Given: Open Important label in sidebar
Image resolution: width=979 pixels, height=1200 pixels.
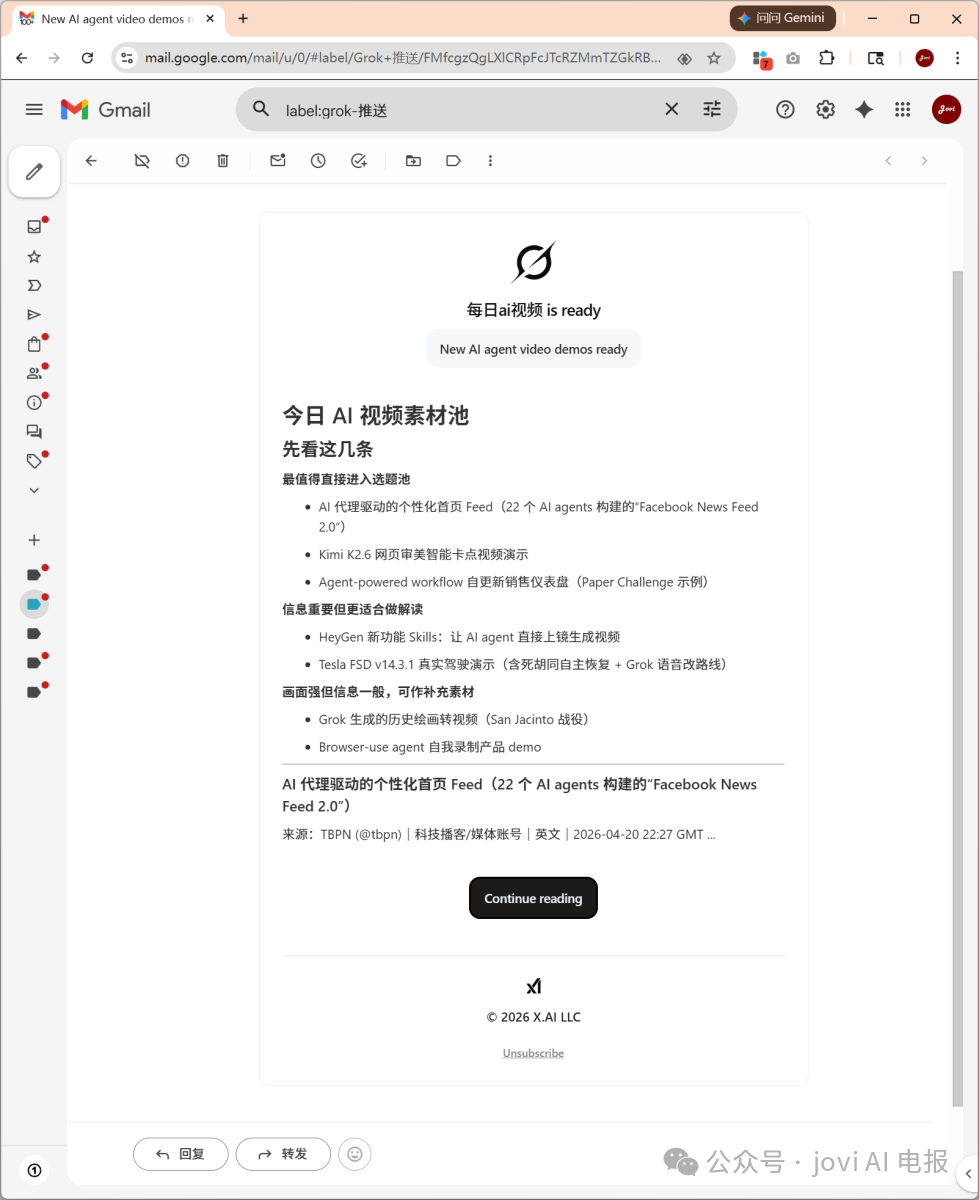Looking at the screenshot, I should tap(34, 286).
